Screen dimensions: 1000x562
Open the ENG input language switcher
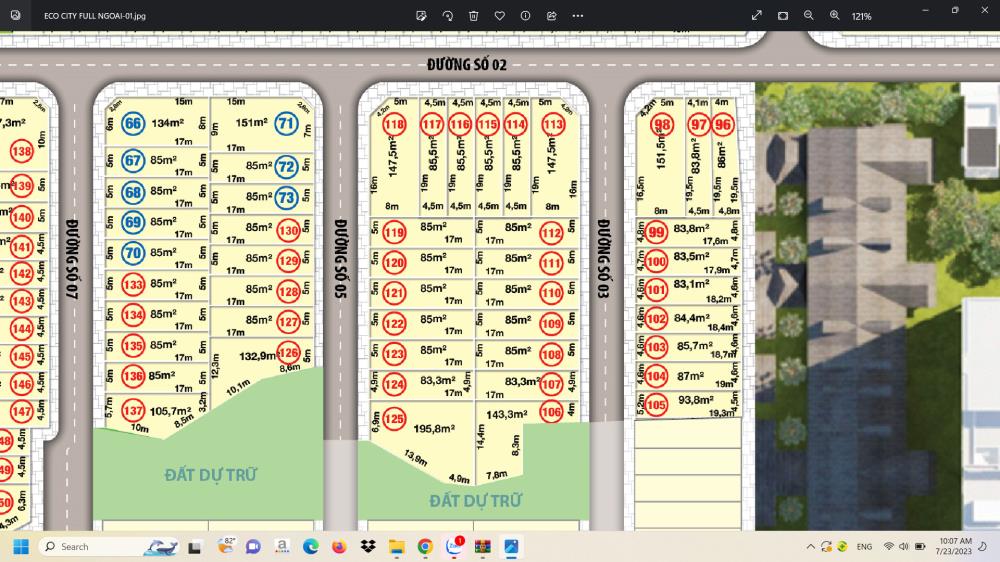865,547
